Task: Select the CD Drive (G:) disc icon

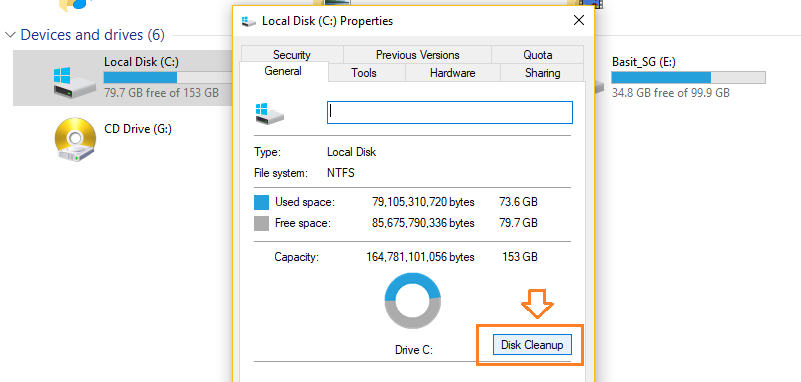Action: (75, 140)
